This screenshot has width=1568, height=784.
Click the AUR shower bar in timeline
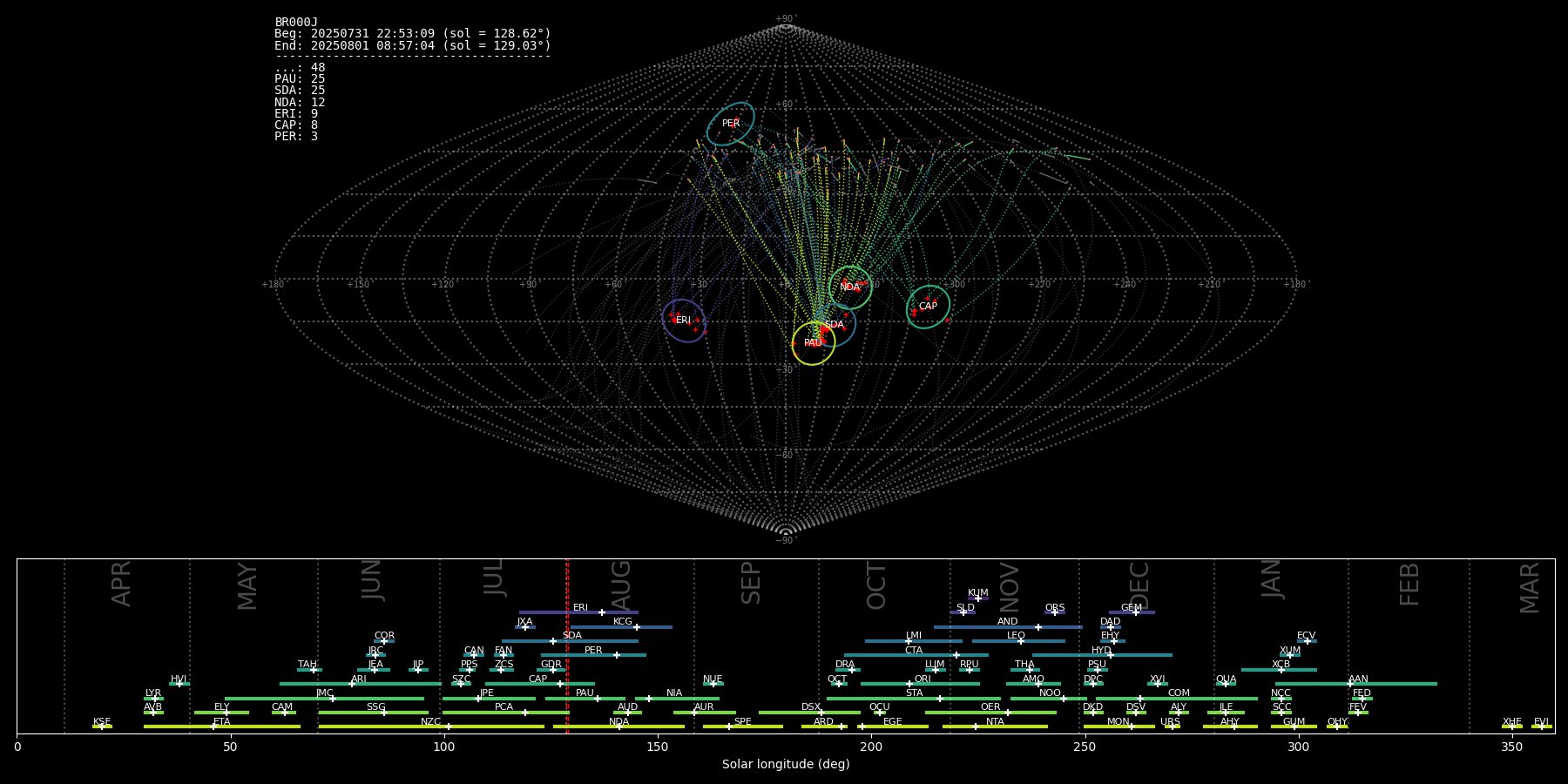(704, 713)
